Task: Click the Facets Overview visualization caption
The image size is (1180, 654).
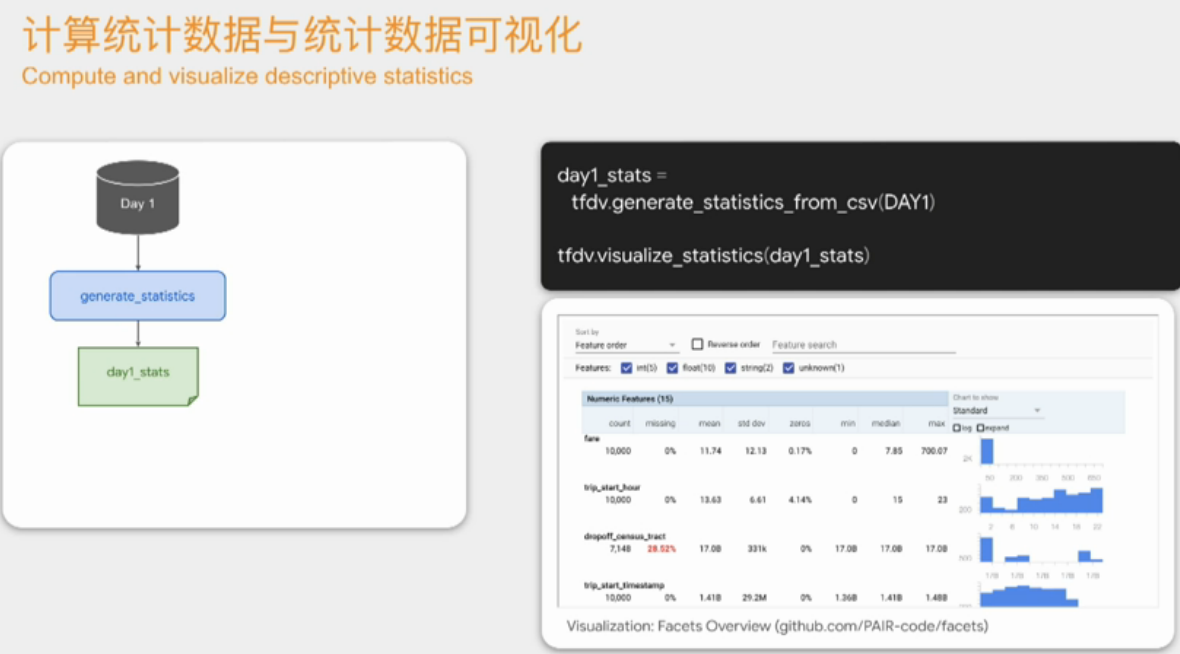Action: (777, 626)
